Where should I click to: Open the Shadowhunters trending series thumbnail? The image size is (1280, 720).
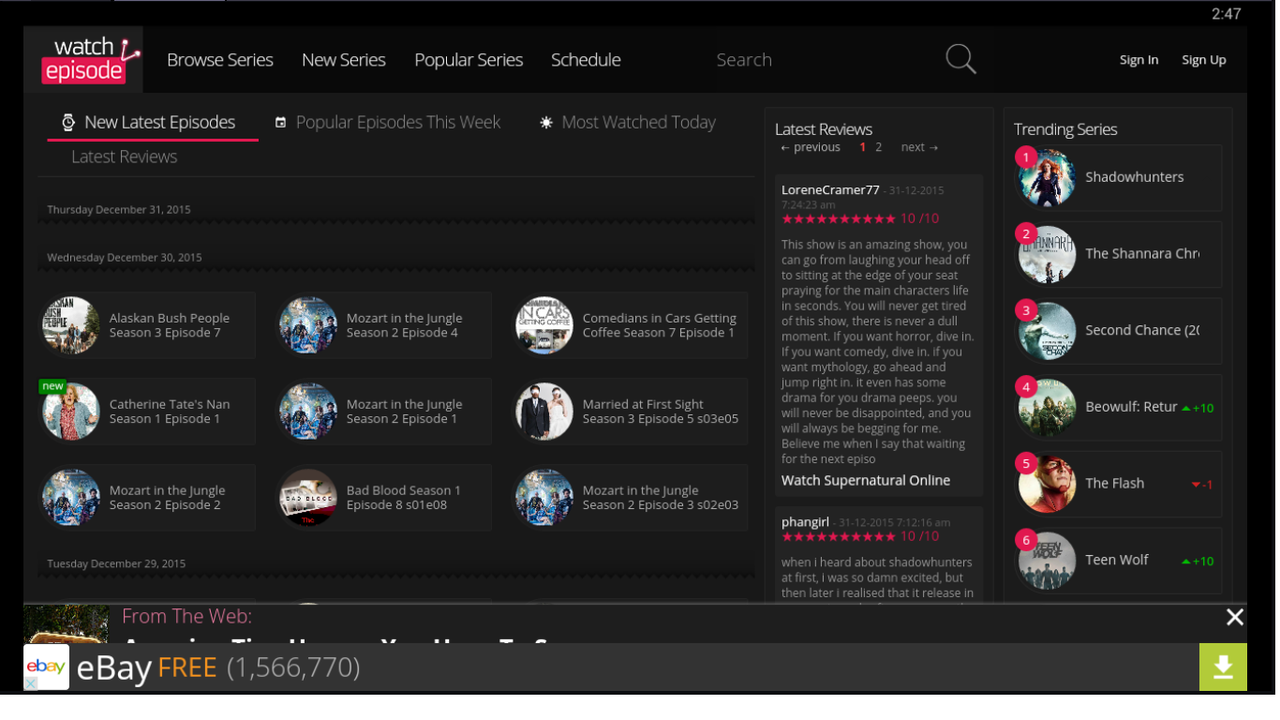click(x=1046, y=178)
